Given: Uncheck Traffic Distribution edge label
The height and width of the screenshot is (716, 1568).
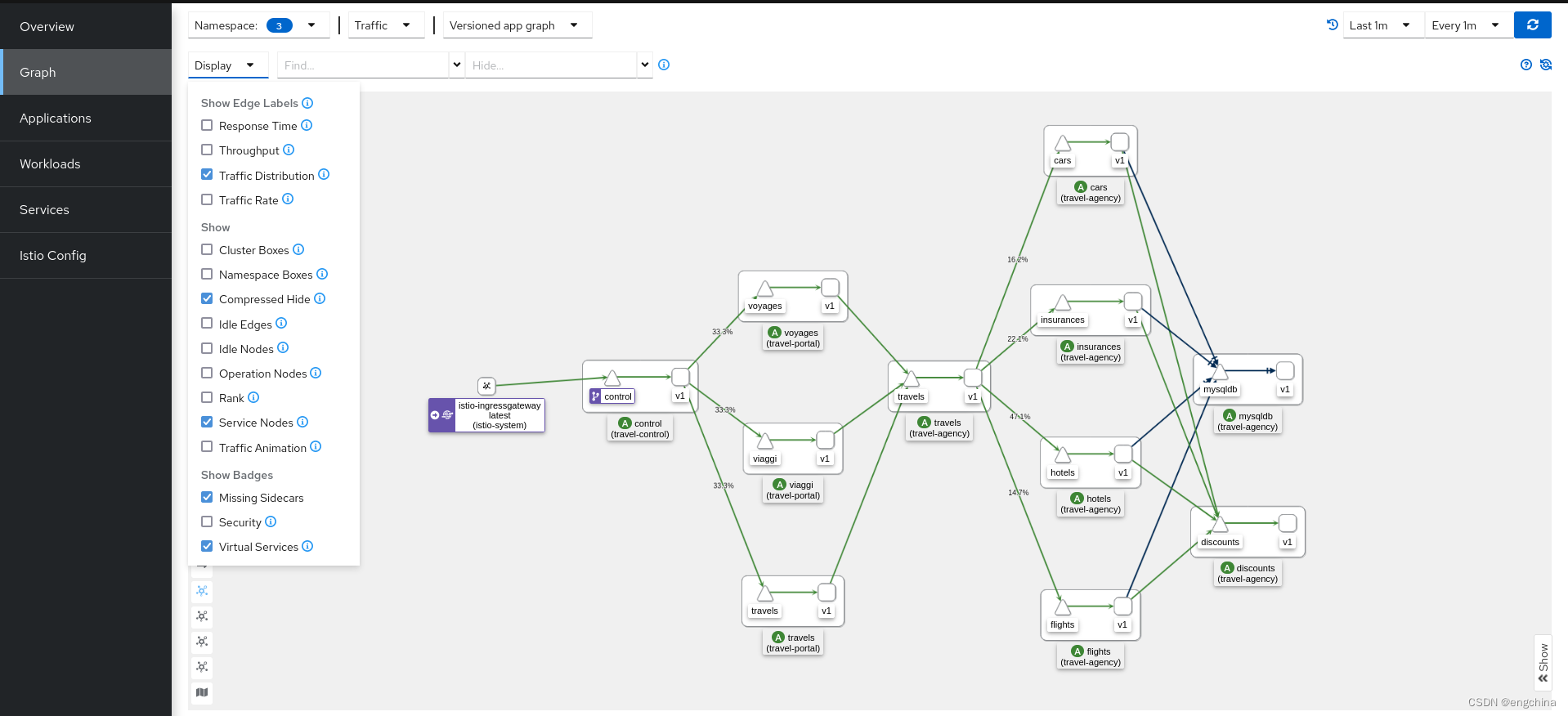Looking at the screenshot, I should point(207,175).
